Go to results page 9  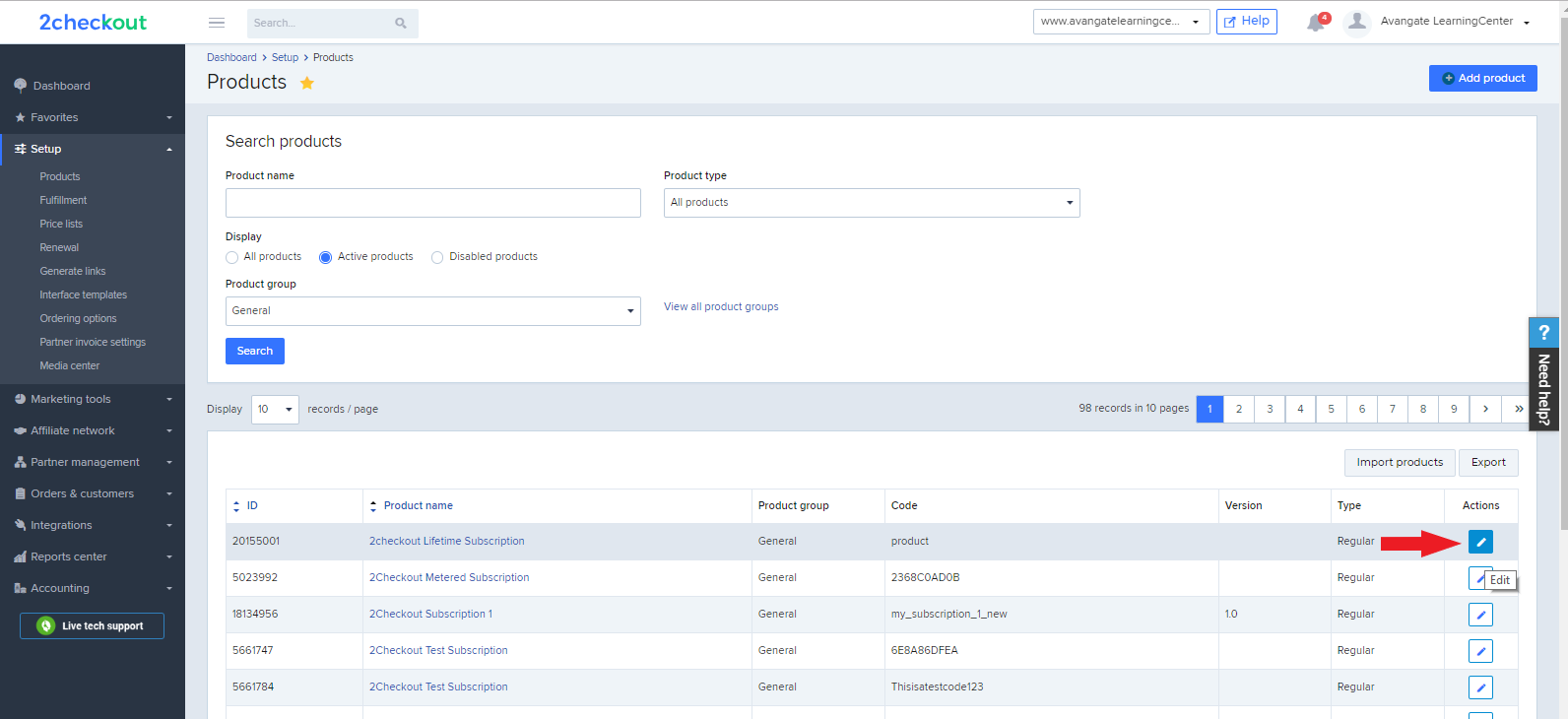[x=1454, y=409]
